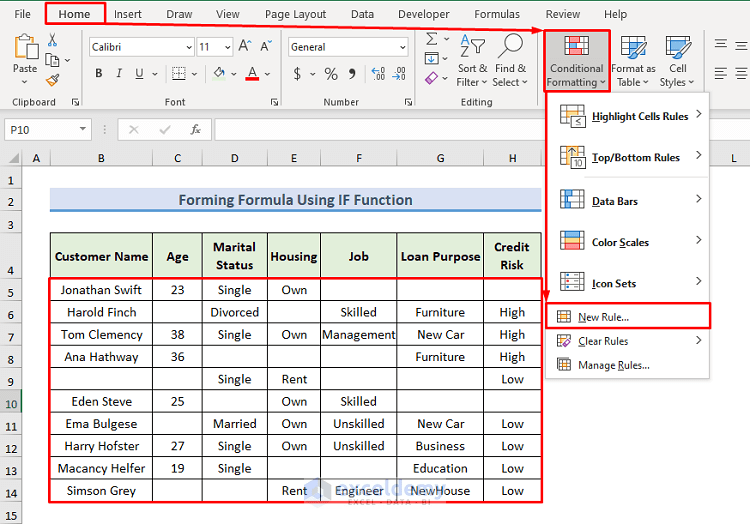
Task: Open Find & Select menu
Action: 510,60
